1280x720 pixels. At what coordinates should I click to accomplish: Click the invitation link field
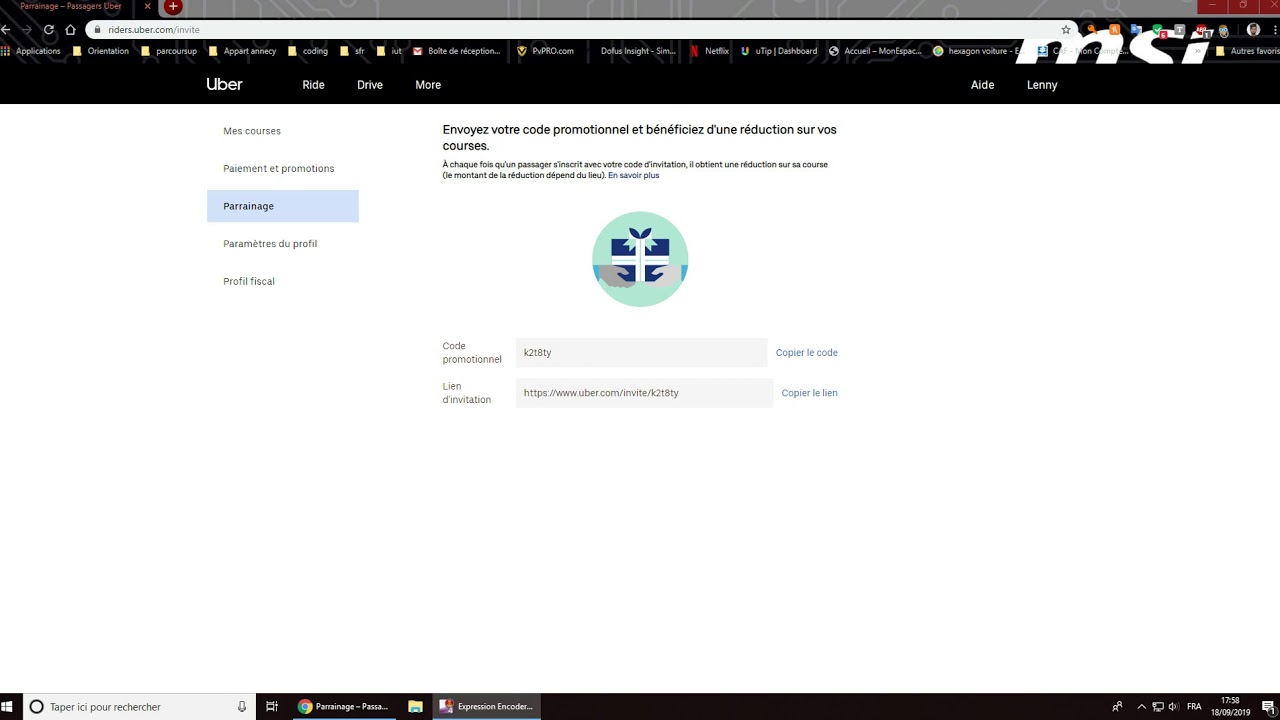coord(644,393)
